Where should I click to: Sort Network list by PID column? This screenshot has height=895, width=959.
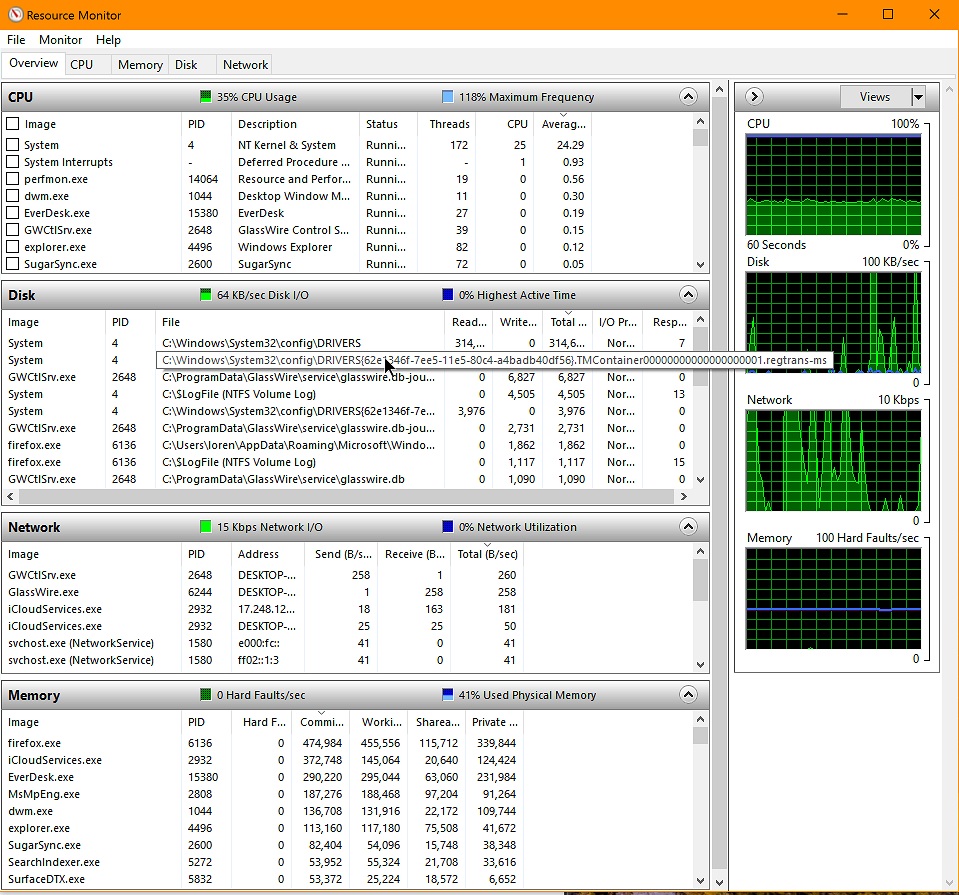click(206, 554)
